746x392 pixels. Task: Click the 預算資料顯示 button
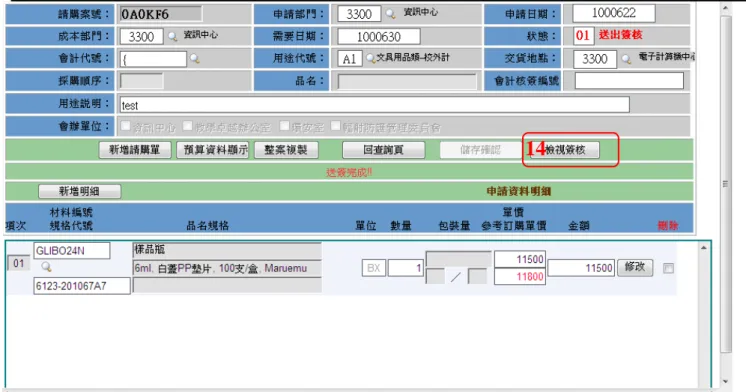213,150
